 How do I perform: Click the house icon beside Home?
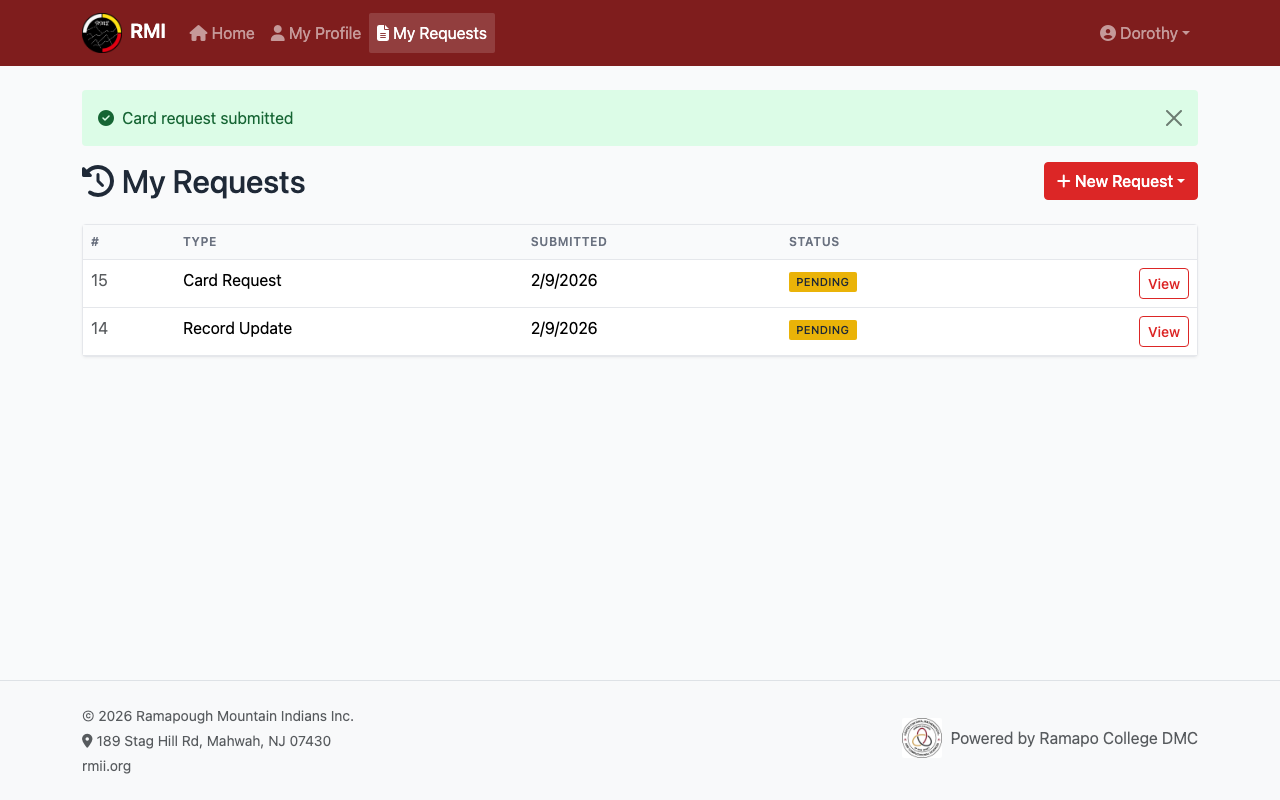[x=198, y=33]
